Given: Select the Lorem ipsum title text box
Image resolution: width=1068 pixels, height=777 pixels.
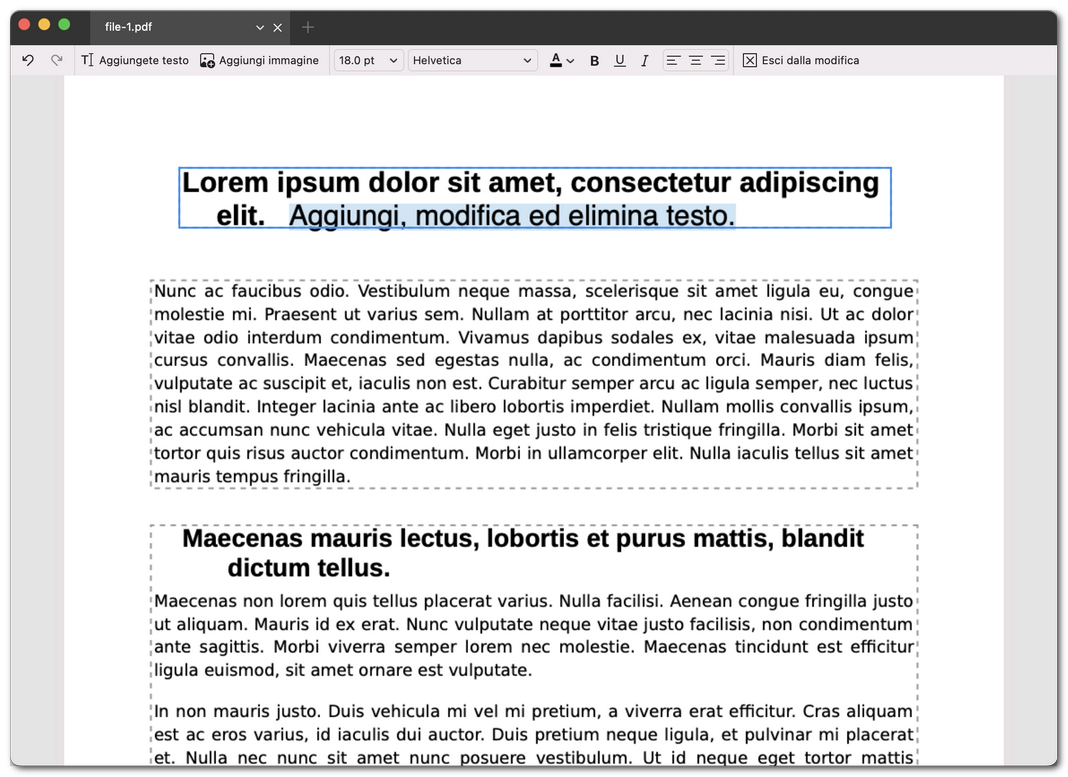Looking at the screenshot, I should pyautogui.click(x=535, y=198).
